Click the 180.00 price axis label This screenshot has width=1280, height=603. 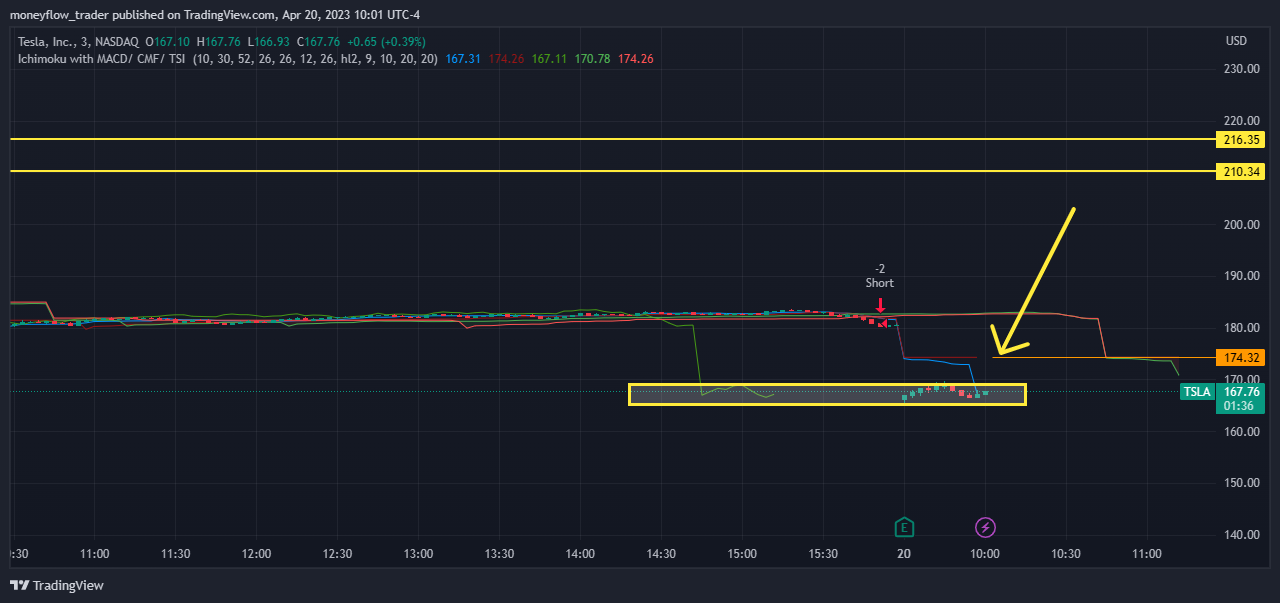click(x=1240, y=328)
